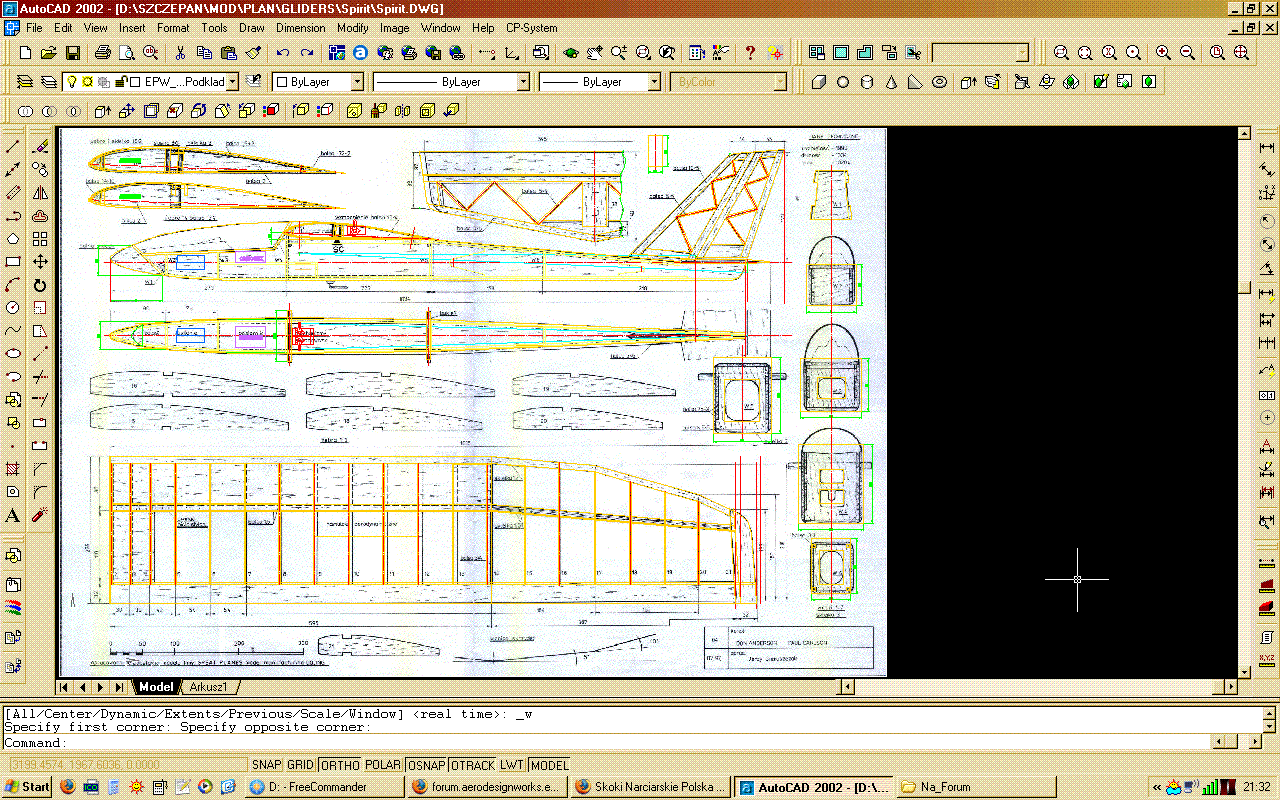Toggle OSNAP in the status bar

(427, 765)
